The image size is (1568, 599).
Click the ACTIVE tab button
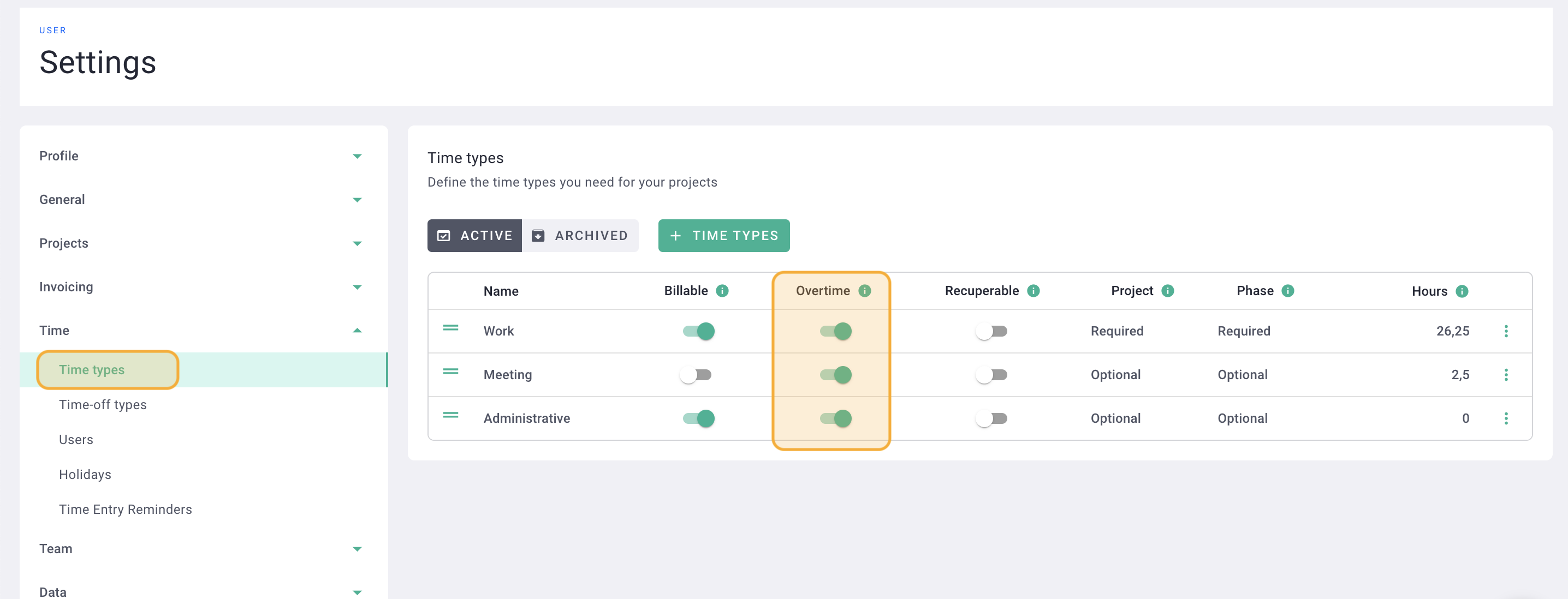475,235
